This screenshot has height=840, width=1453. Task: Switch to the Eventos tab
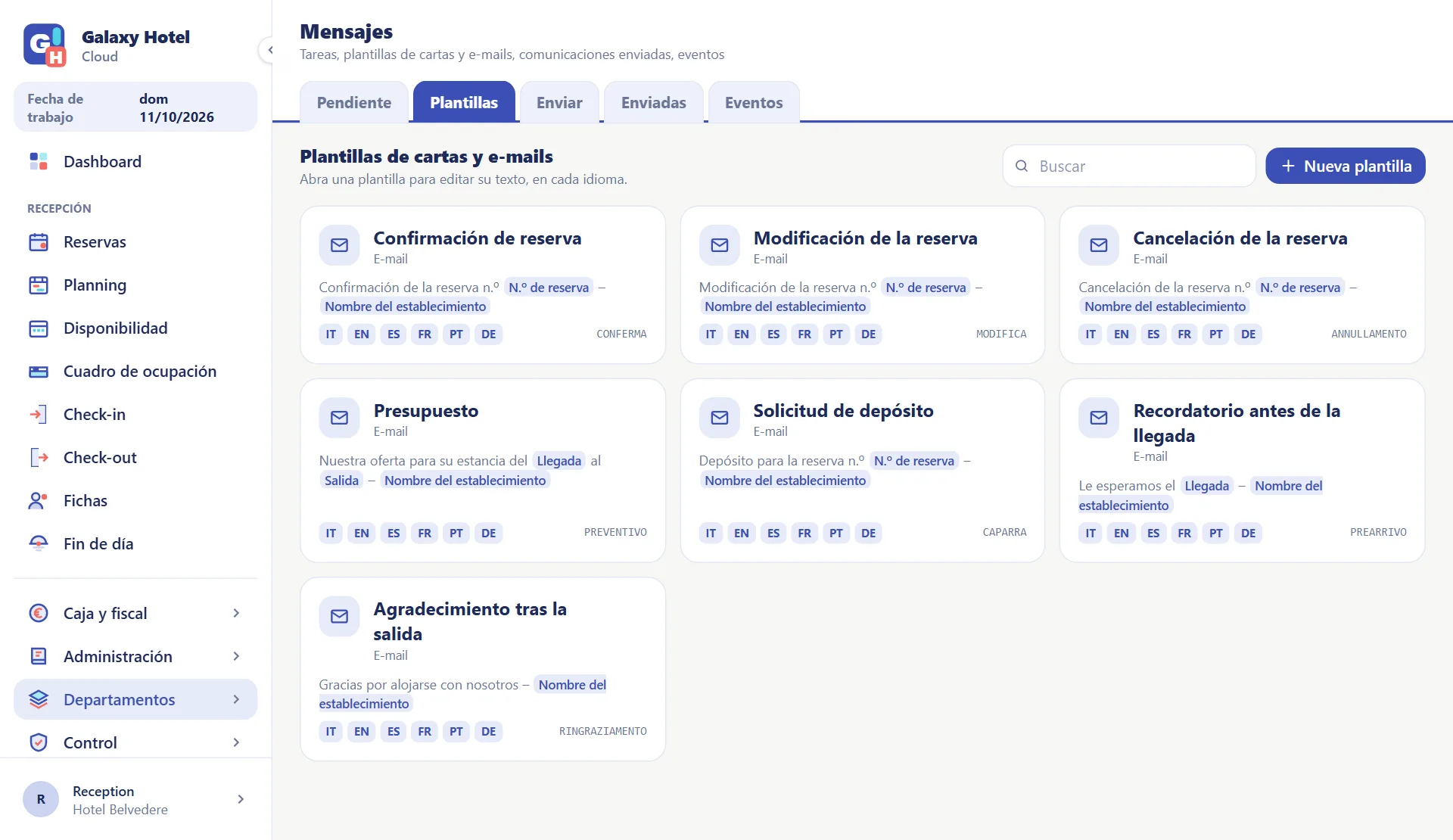754,102
